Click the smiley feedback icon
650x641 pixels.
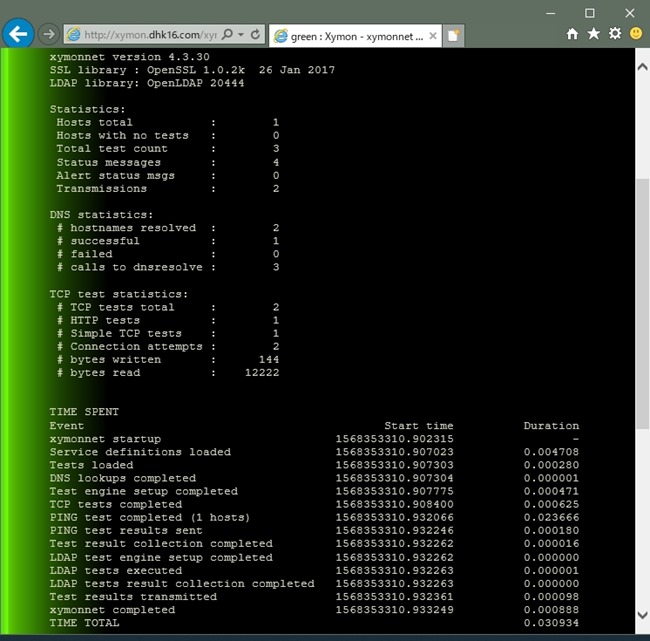pos(635,33)
